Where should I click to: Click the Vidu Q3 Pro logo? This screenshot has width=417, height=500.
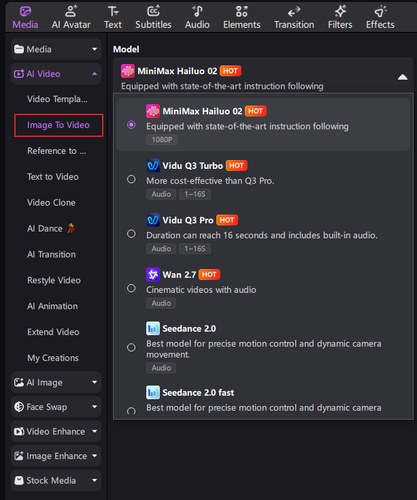[x=153, y=220]
